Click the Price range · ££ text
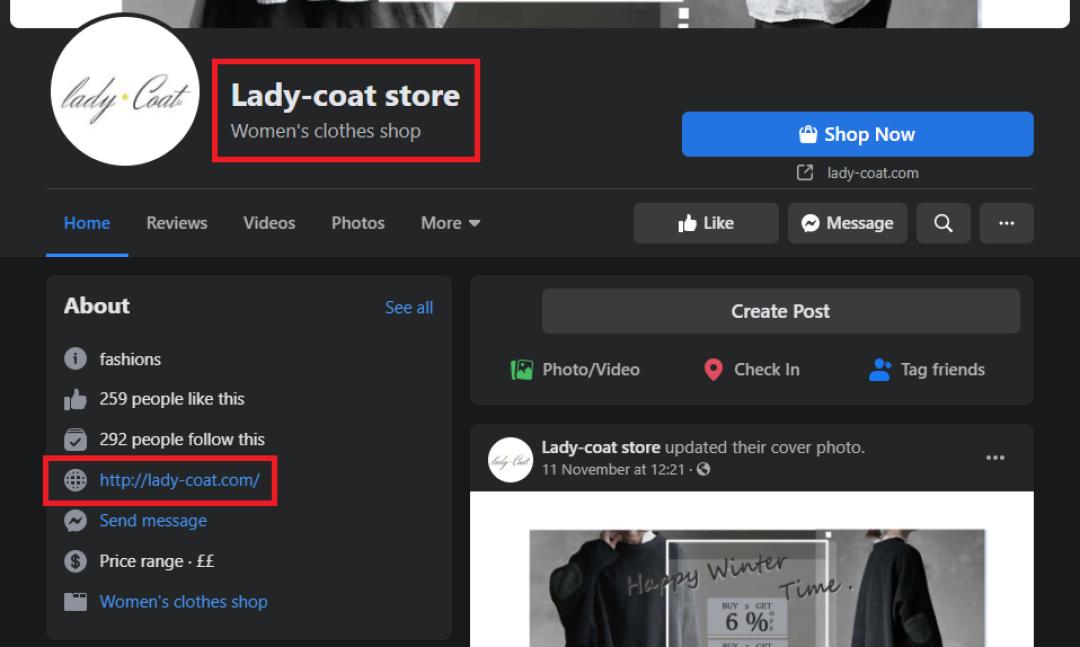1080x647 pixels. click(x=156, y=561)
